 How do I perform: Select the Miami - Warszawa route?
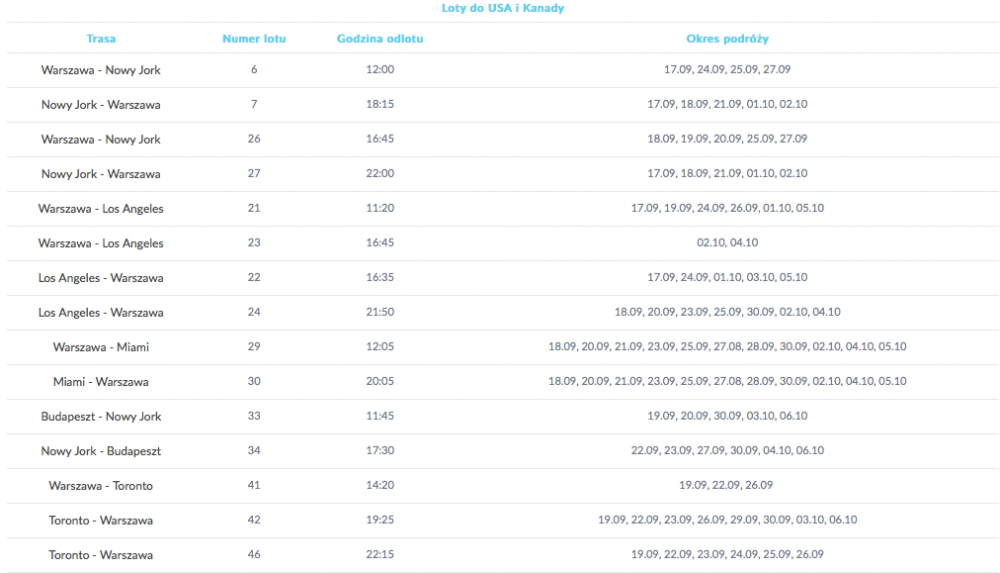point(101,382)
